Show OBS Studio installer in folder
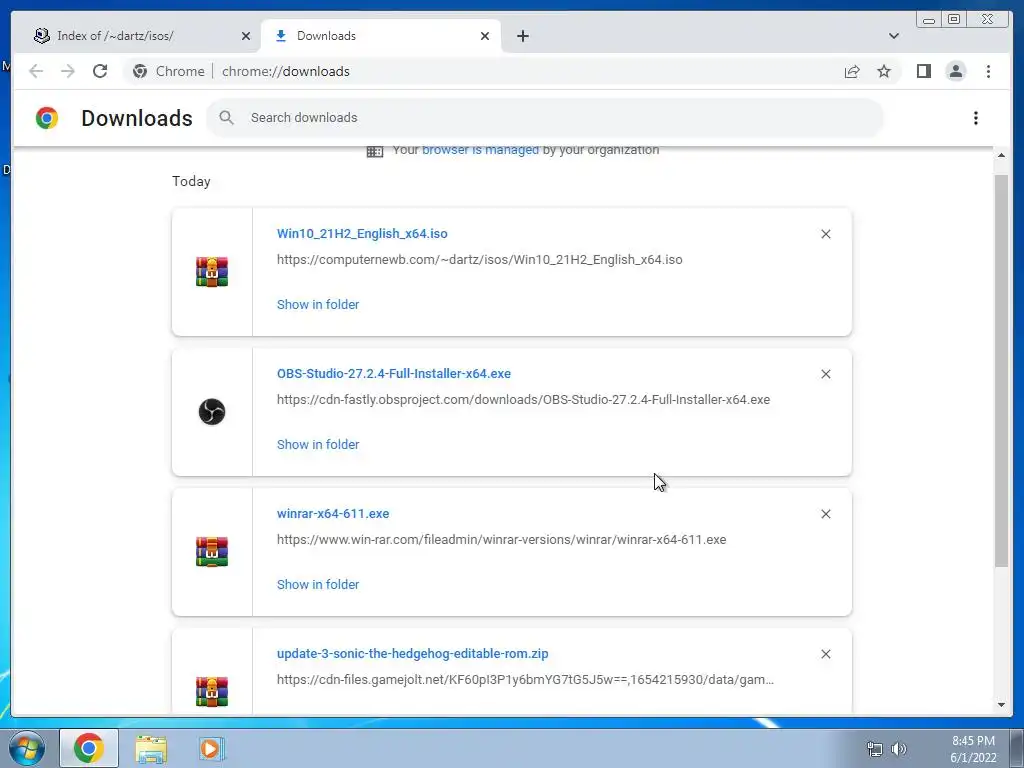Viewport: 1024px width, 768px height. click(318, 445)
